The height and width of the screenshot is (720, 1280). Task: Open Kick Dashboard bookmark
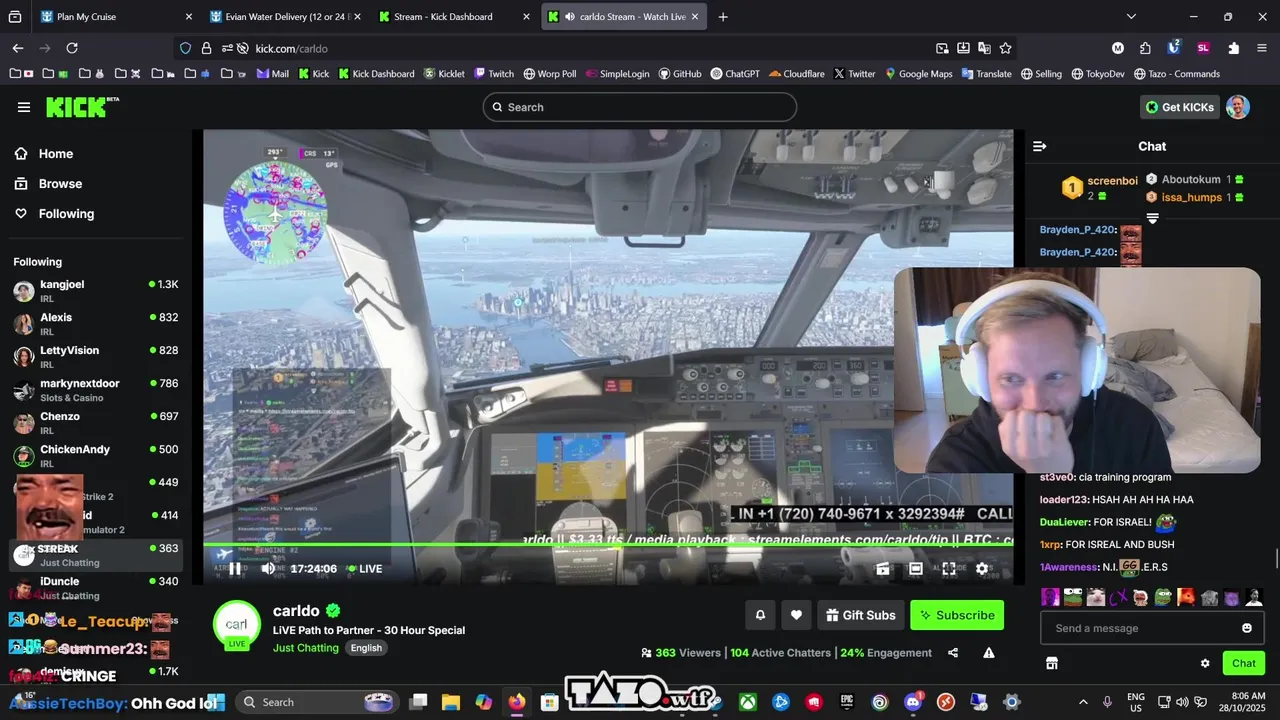tap(376, 74)
